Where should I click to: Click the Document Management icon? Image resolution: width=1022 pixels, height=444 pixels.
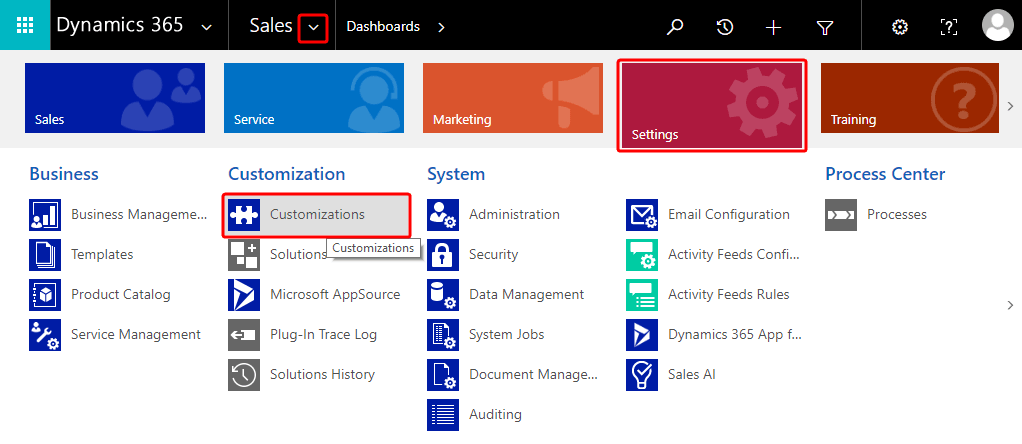click(443, 375)
